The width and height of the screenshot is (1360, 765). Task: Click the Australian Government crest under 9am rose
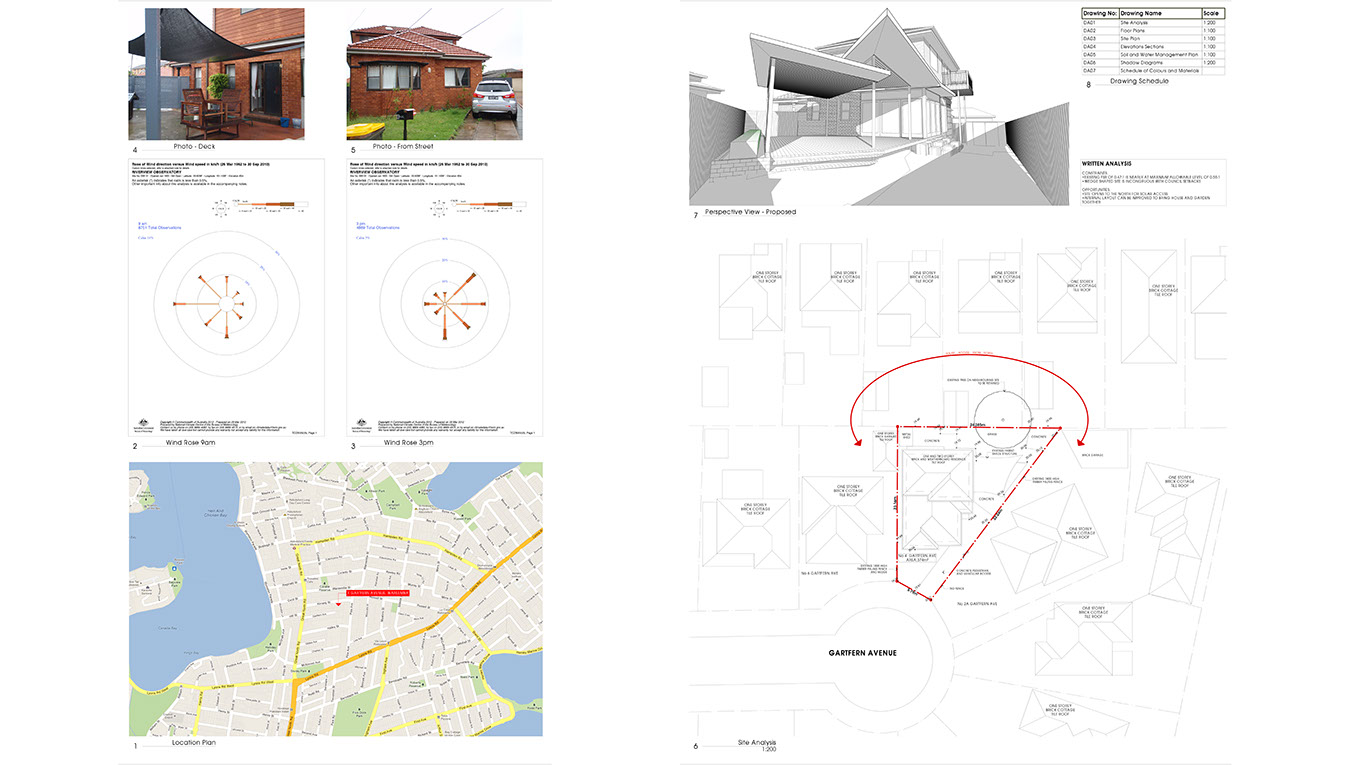coord(140,424)
